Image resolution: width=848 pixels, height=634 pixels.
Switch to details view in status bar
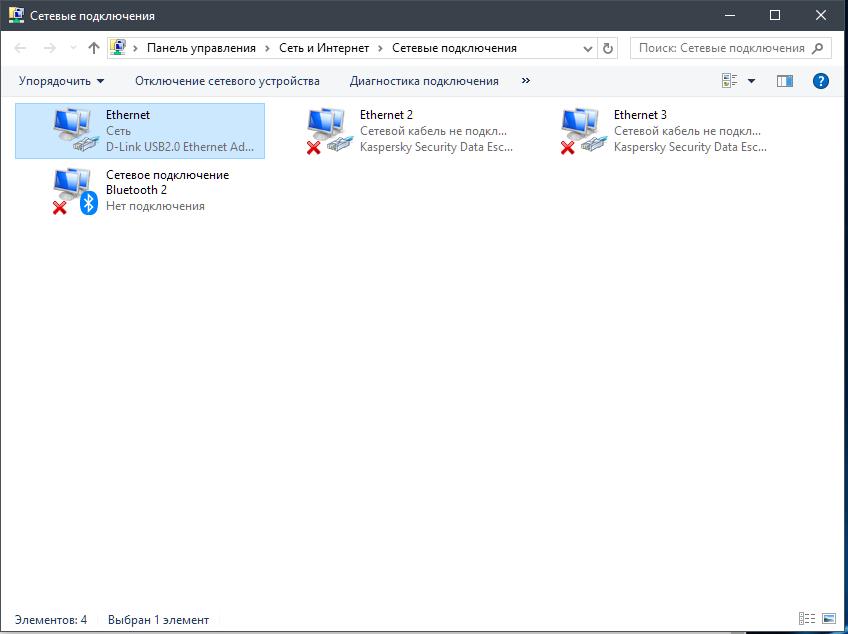807,618
